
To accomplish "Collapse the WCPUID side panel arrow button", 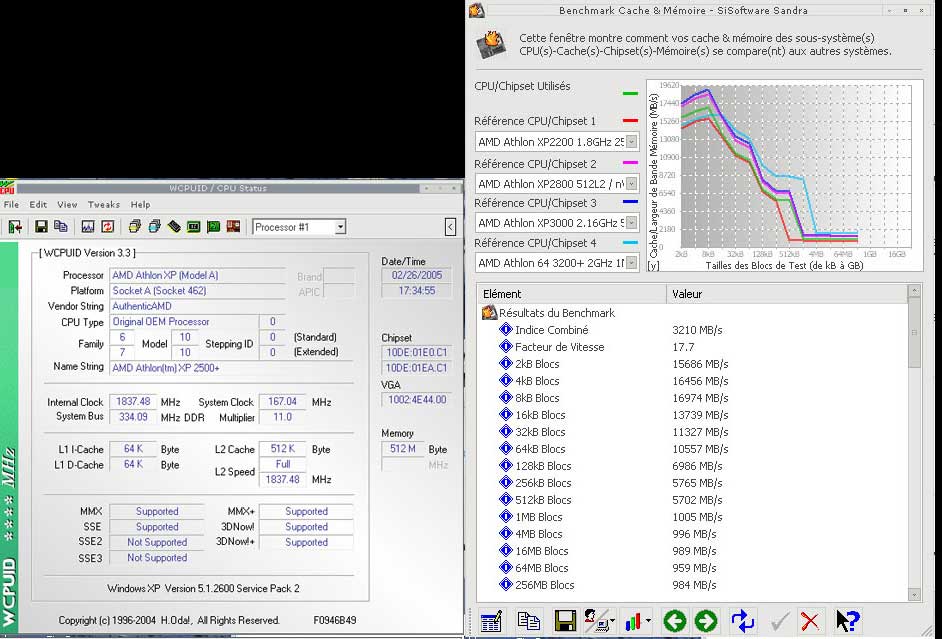I will click(x=450, y=227).
